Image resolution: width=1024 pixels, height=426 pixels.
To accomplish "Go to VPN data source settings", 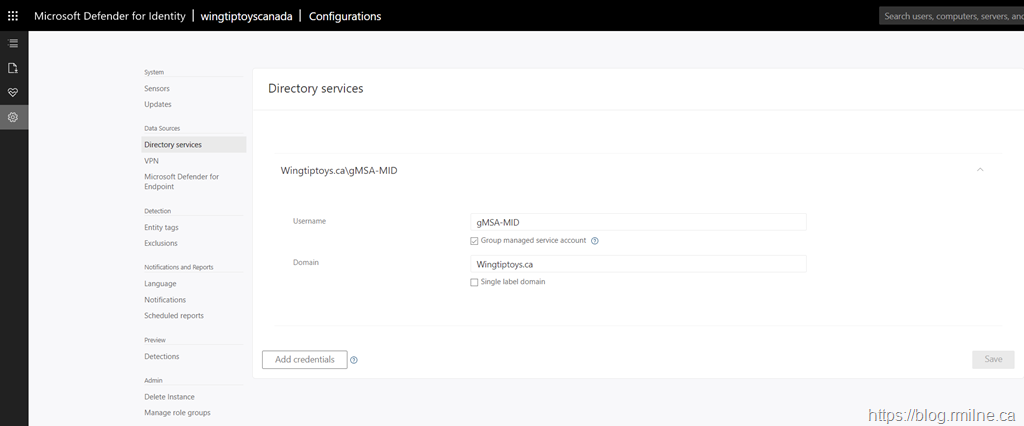I will [151, 160].
